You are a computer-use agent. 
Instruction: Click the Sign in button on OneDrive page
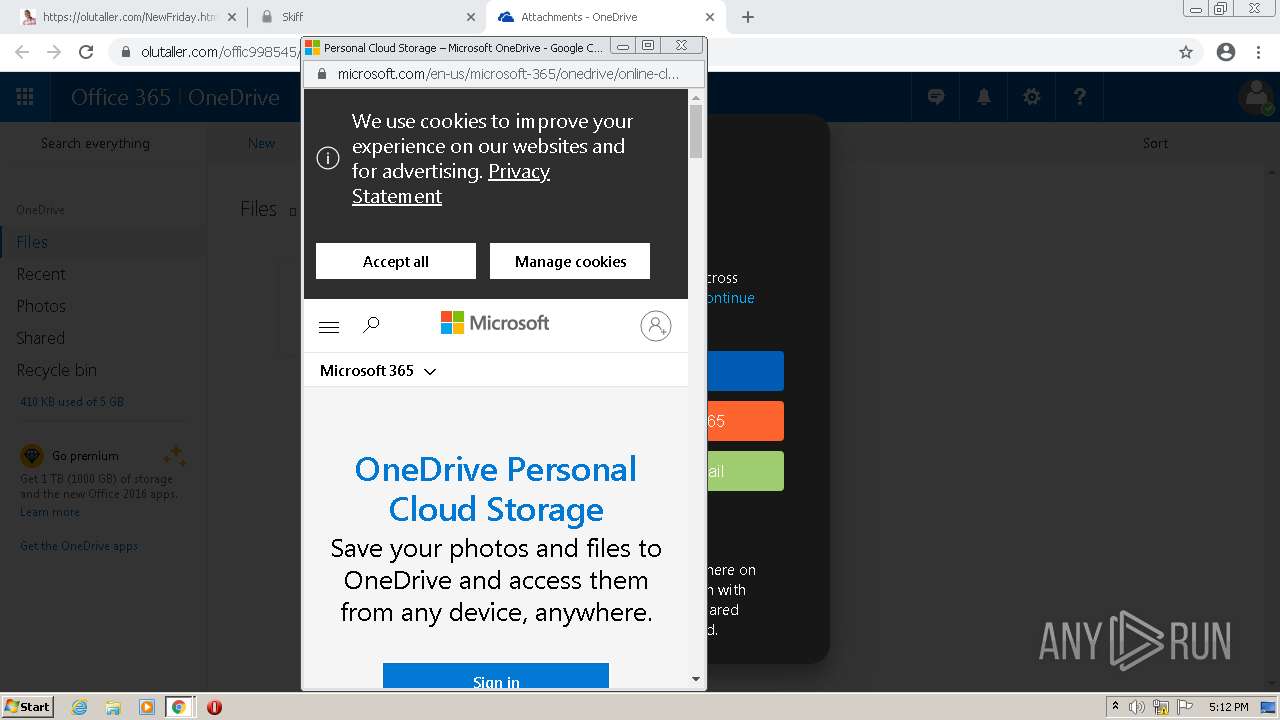click(x=496, y=676)
